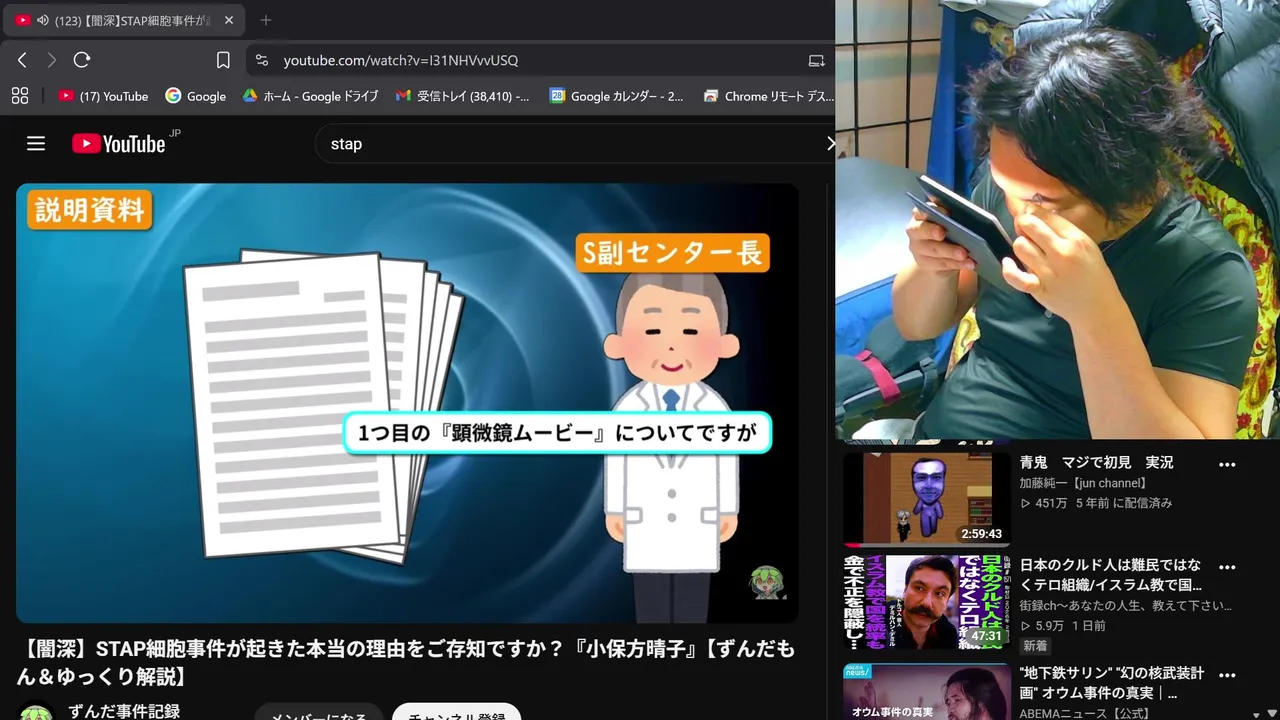The width and height of the screenshot is (1280, 720).
Task: Click the scrollbar down arrow at bottom right
Action: 1271,713
